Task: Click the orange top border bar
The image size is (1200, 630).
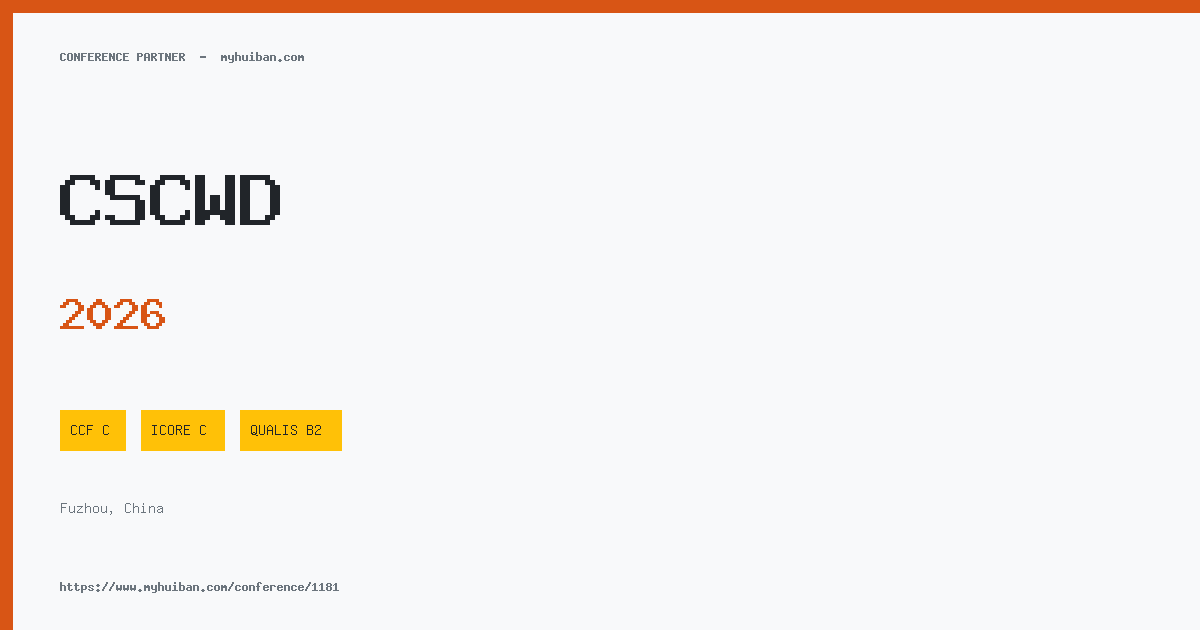Action: tap(600, 6)
